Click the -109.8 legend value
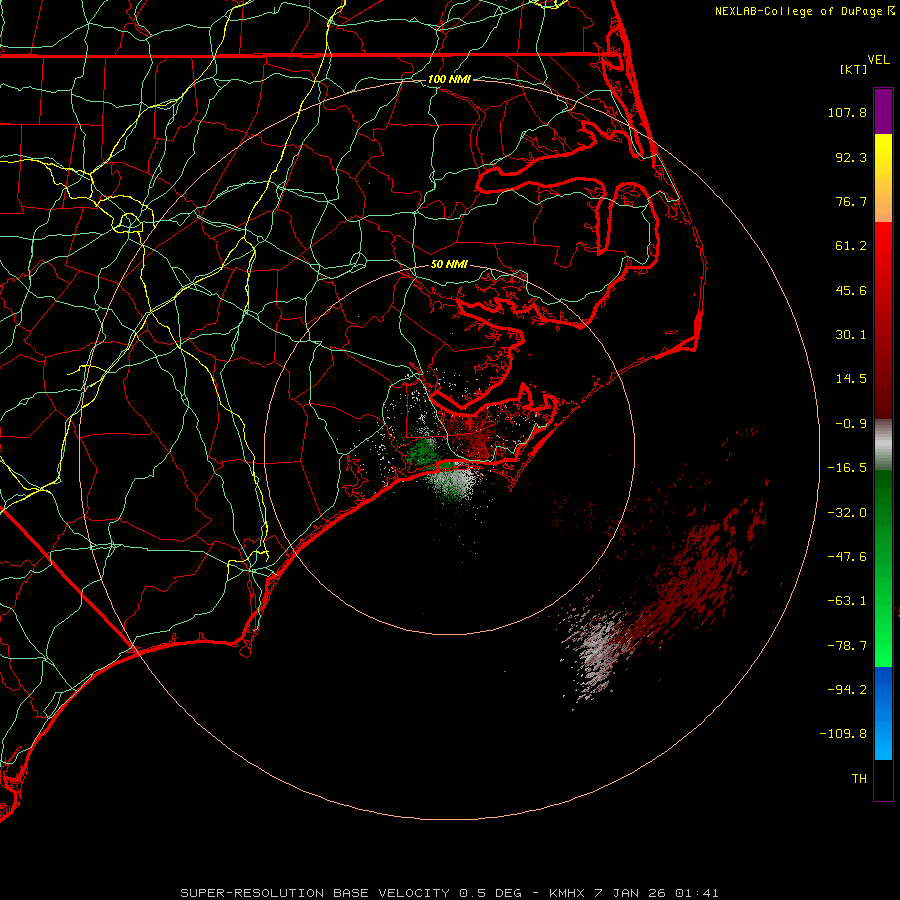This screenshot has width=900, height=900. [x=843, y=734]
